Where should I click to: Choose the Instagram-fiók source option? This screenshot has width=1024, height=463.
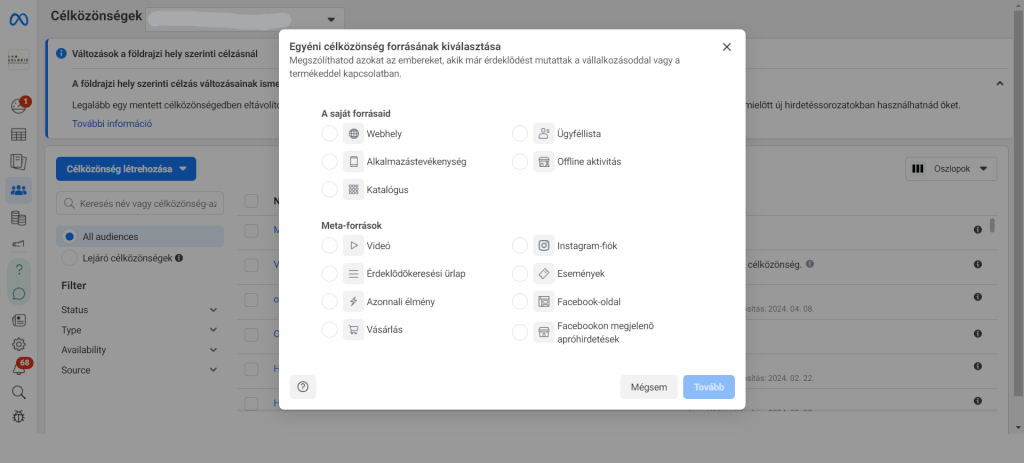(x=519, y=245)
